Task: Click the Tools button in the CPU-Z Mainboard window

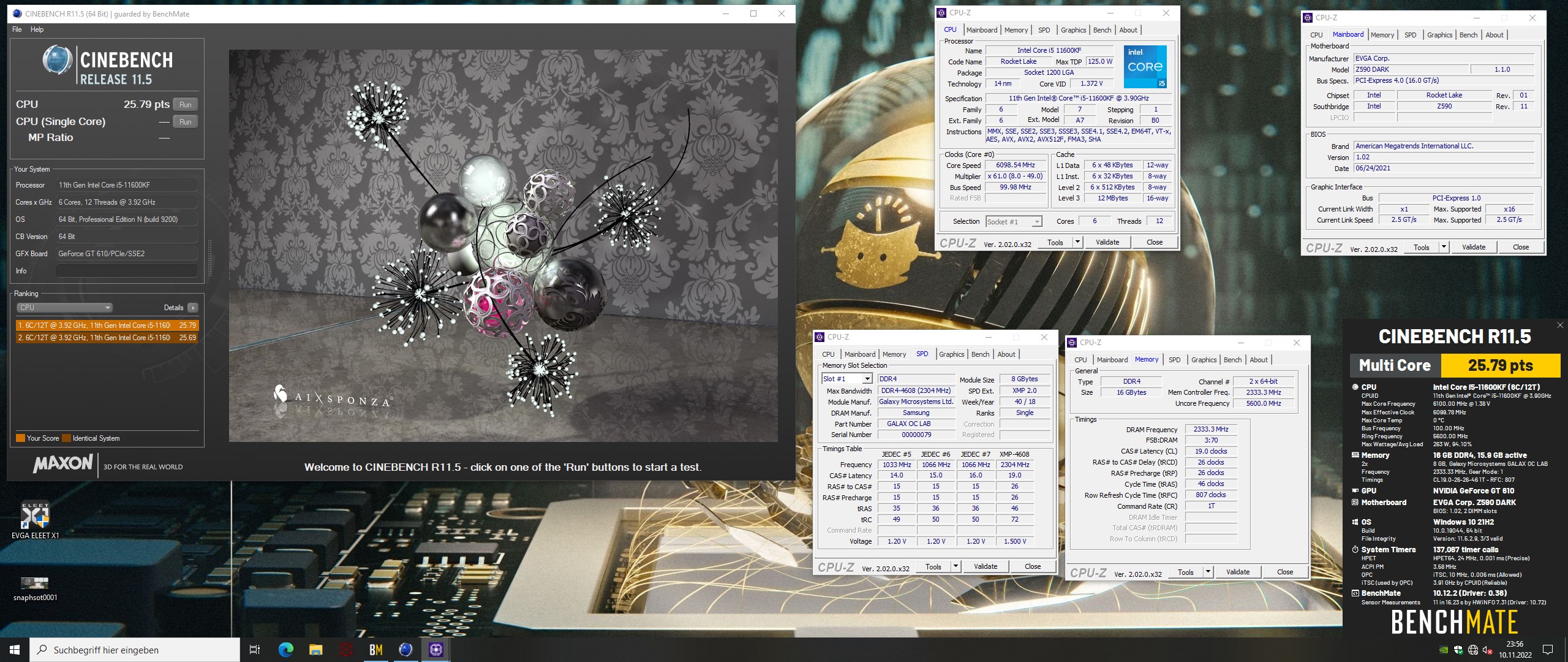Action: coord(1422,247)
